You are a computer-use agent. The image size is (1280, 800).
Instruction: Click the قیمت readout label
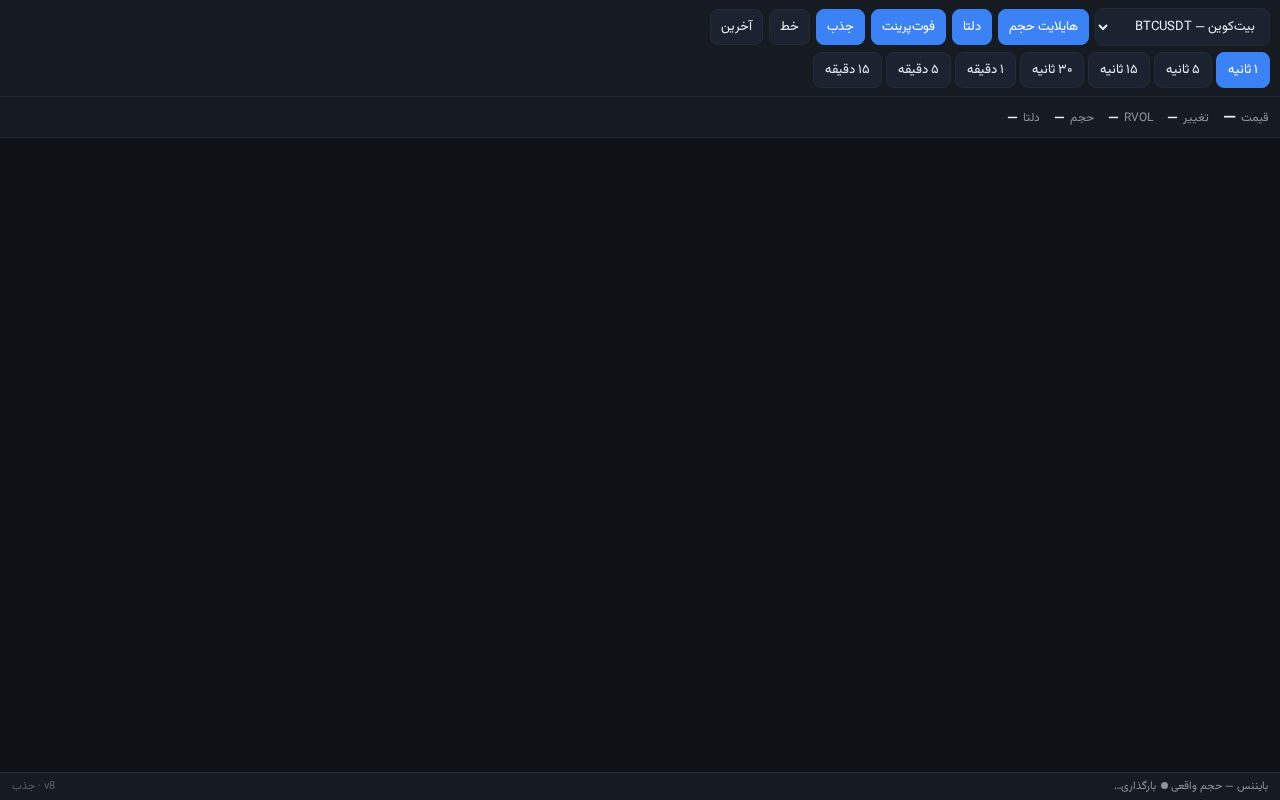tap(1254, 118)
